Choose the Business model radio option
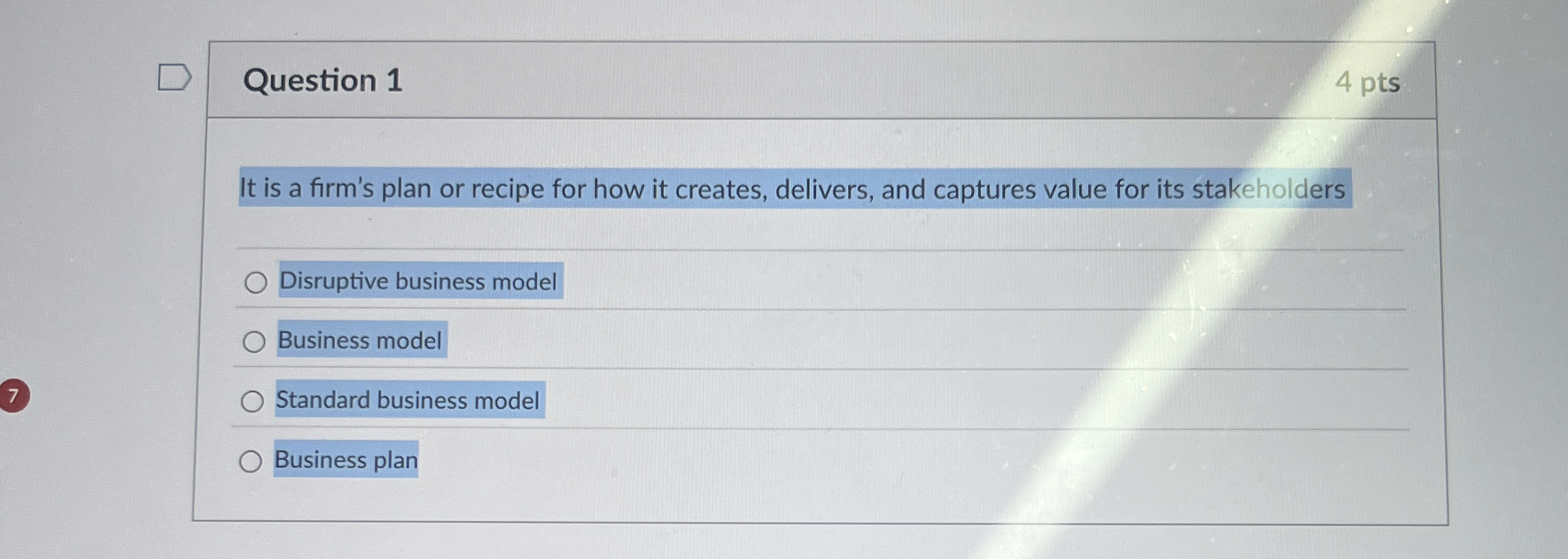 pos(254,342)
